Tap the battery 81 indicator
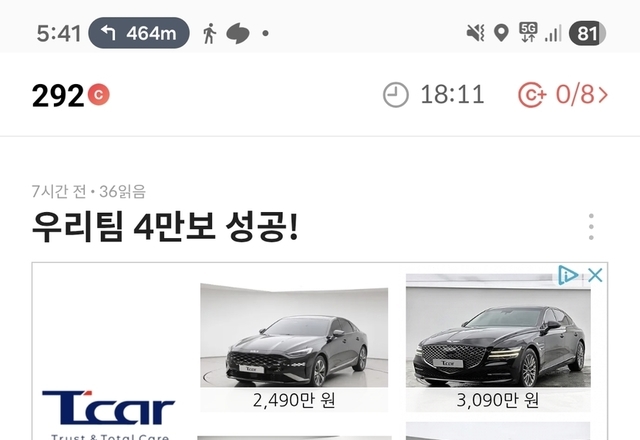Image resolution: width=640 pixels, height=440 pixels. tap(587, 33)
